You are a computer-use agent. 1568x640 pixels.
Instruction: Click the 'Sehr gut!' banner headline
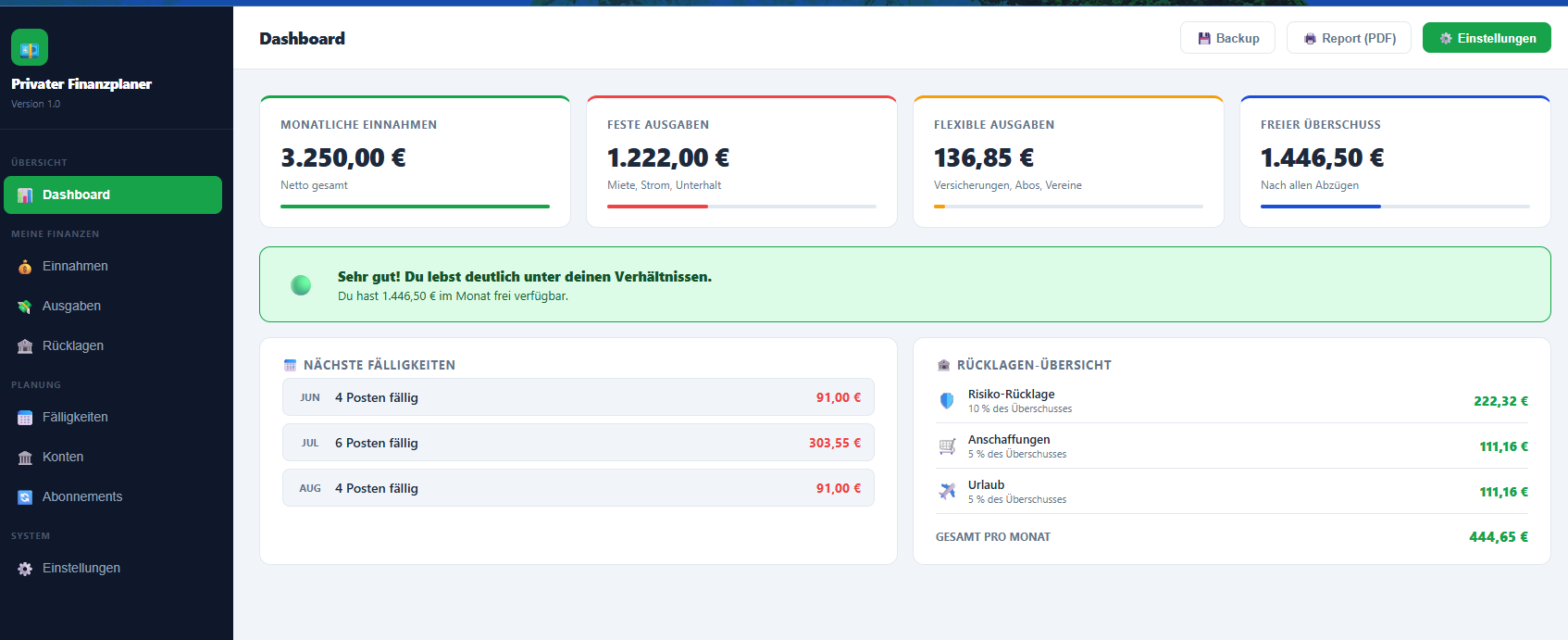coord(525,276)
